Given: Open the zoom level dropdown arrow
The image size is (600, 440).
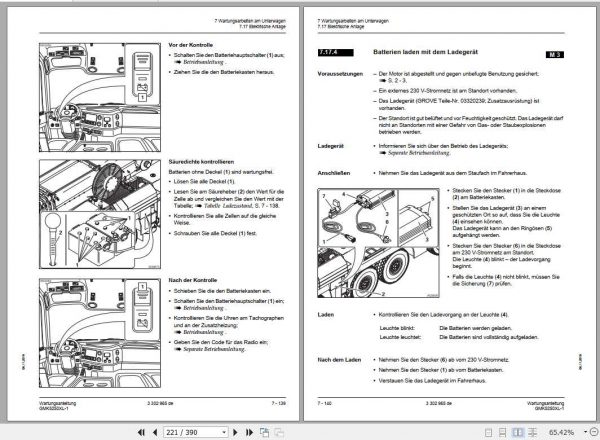Looking at the screenshot, I should [x=585, y=432].
